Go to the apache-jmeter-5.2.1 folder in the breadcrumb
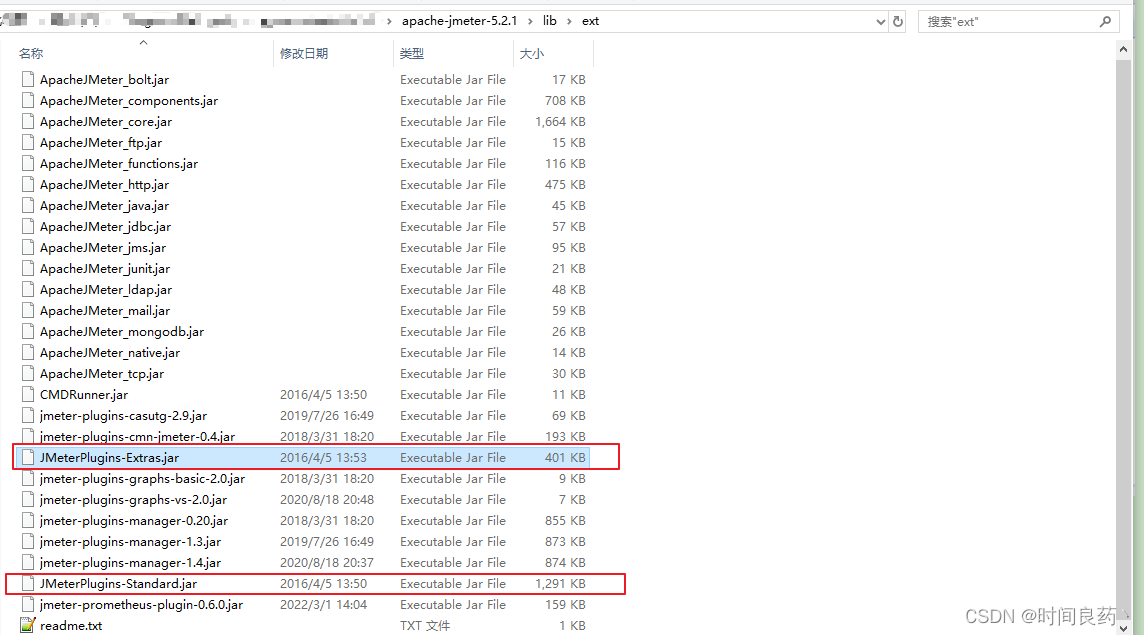Screen dimensions: 1144x635 click(x=460, y=21)
